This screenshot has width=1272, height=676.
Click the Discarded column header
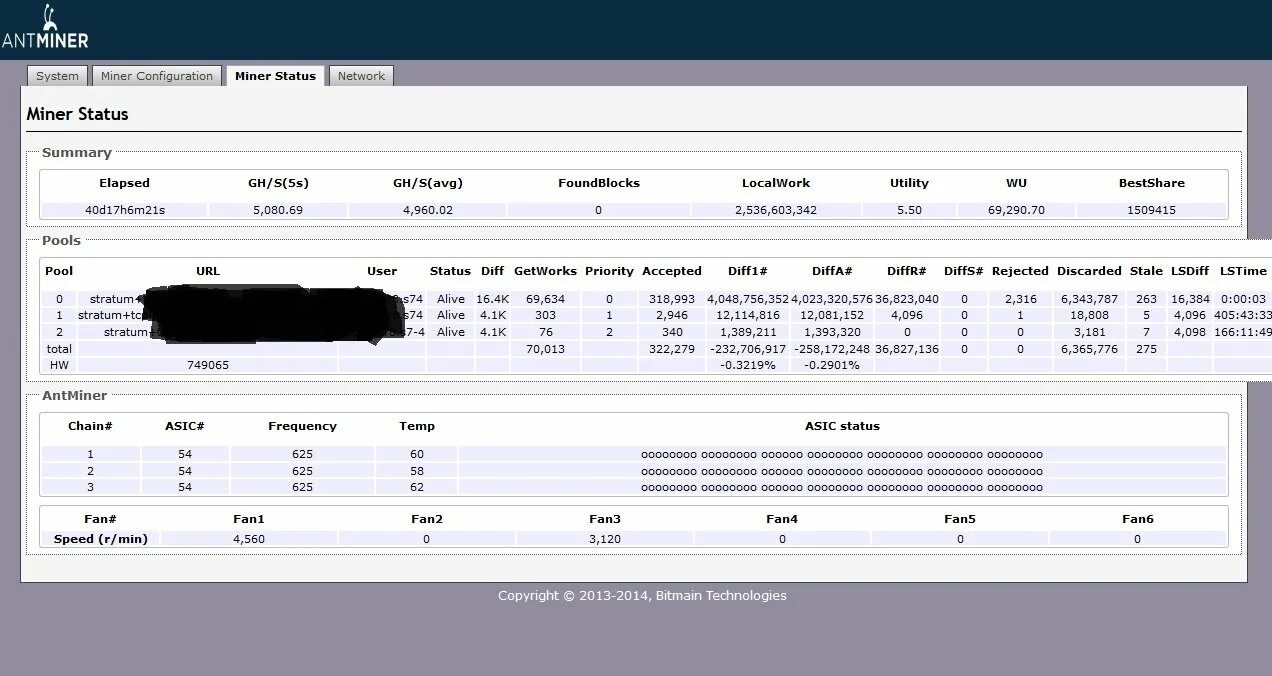tap(1089, 271)
